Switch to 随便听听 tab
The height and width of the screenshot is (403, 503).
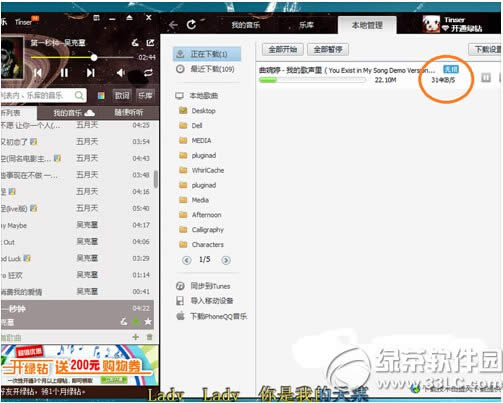click(x=129, y=113)
